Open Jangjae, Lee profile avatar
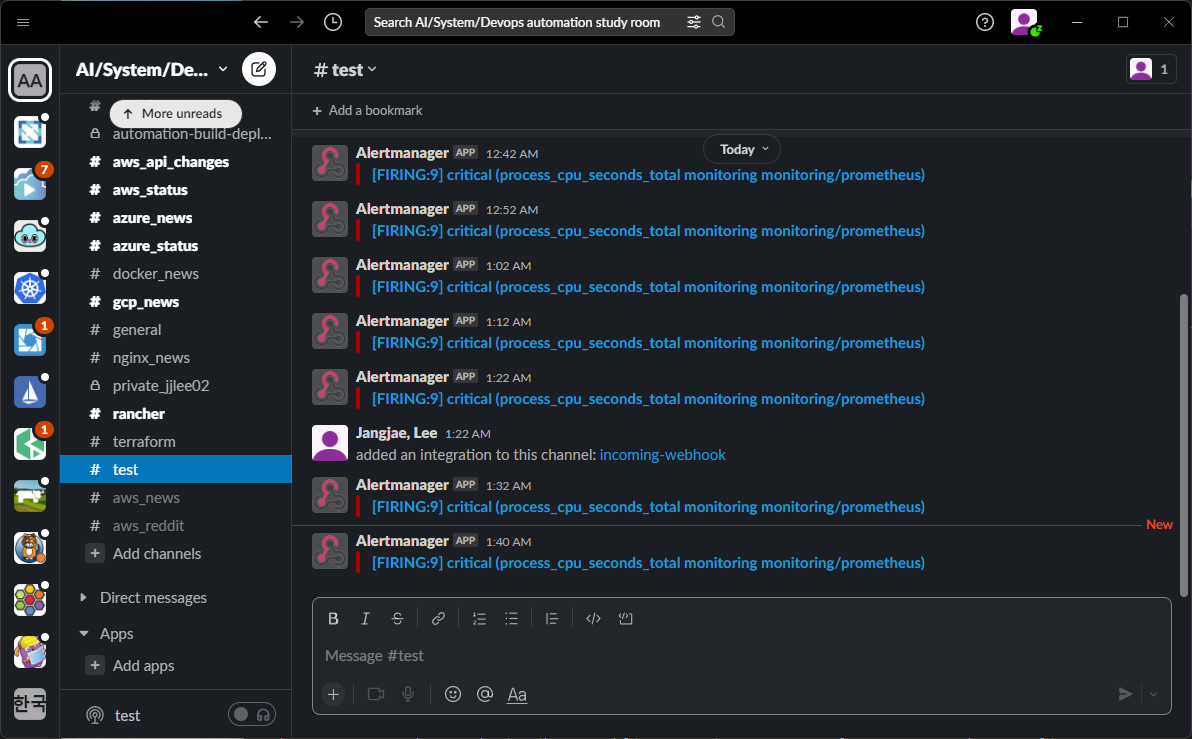 click(330, 442)
